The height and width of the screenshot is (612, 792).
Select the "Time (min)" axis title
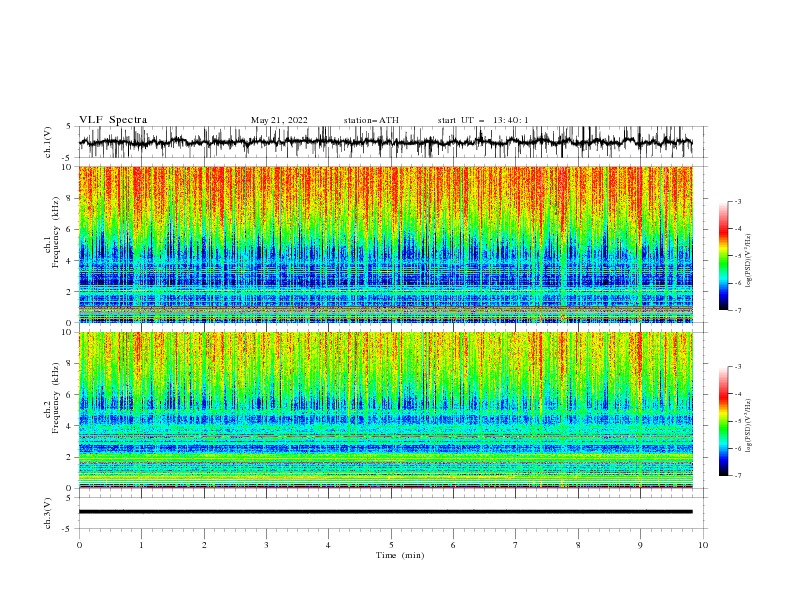click(x=400, y=555)
